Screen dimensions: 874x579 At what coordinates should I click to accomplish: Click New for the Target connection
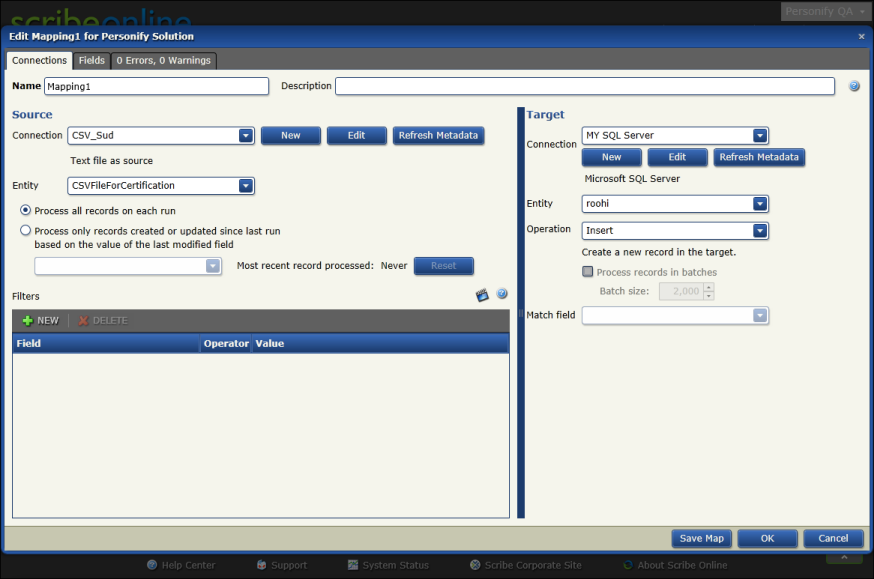[x=611, y=158]
